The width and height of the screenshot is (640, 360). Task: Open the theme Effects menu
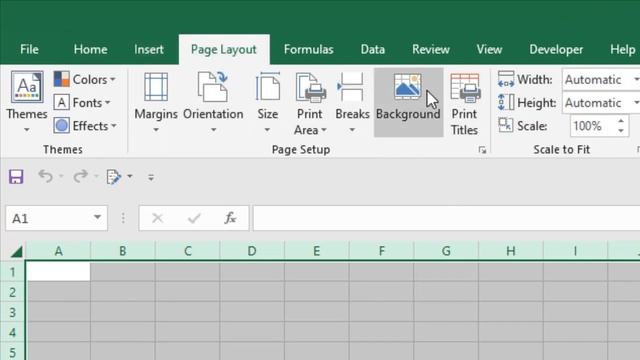point(85,126)
